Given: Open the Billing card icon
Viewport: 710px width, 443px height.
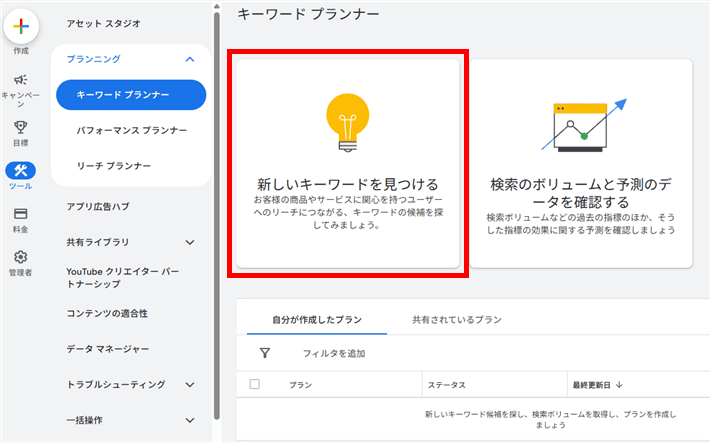Looking at the screenshot, I should click(x=20, y=213).
